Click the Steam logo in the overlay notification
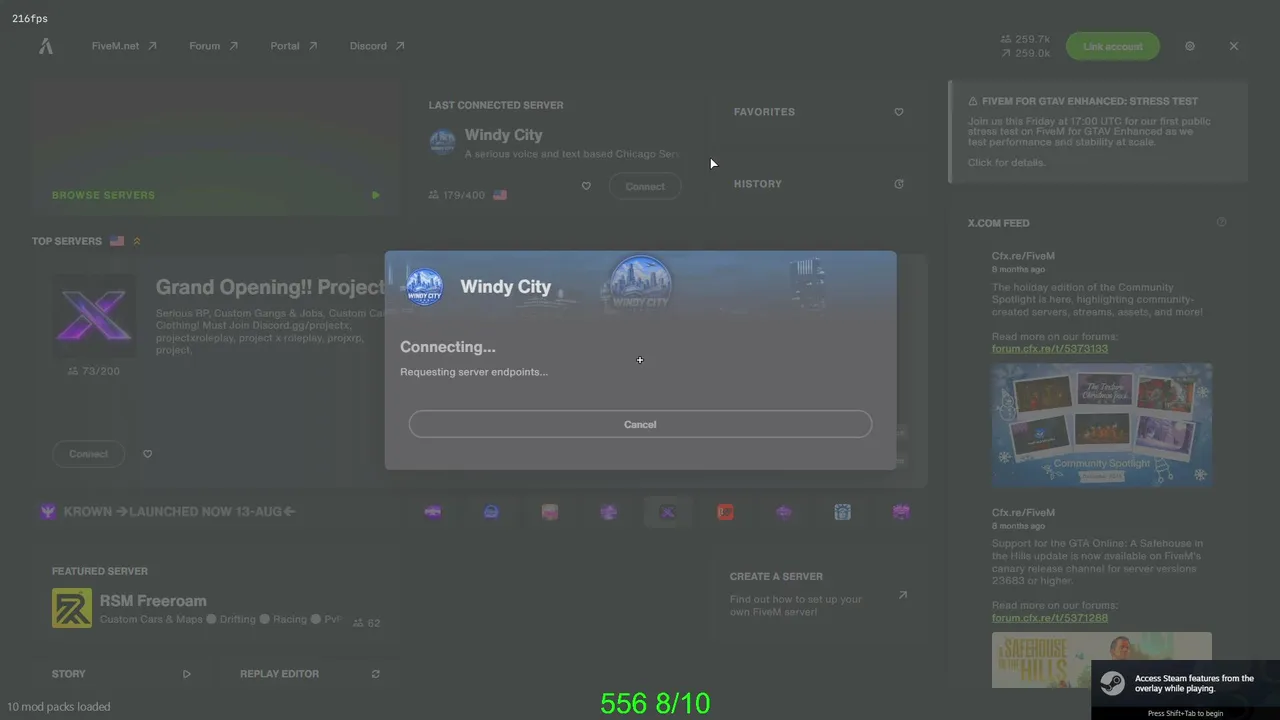This screenshot has height=720, width=1280. coord(1112,684)
